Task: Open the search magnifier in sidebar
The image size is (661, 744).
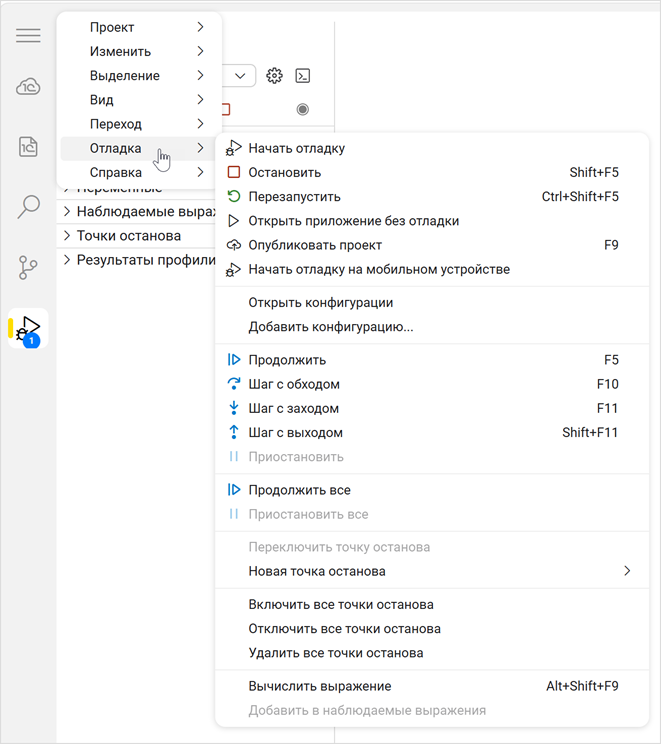Action: [x=28, y=207]
